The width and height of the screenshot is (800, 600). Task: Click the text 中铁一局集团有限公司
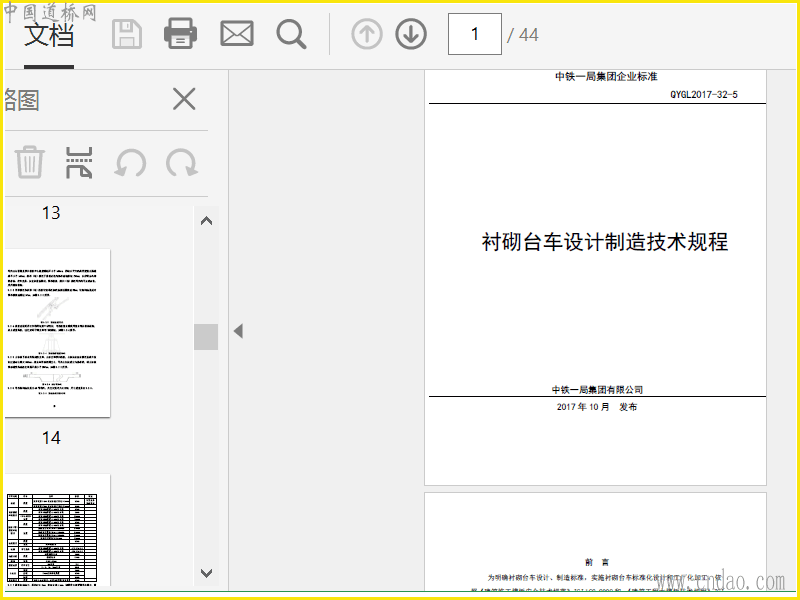tap(597, 390)
